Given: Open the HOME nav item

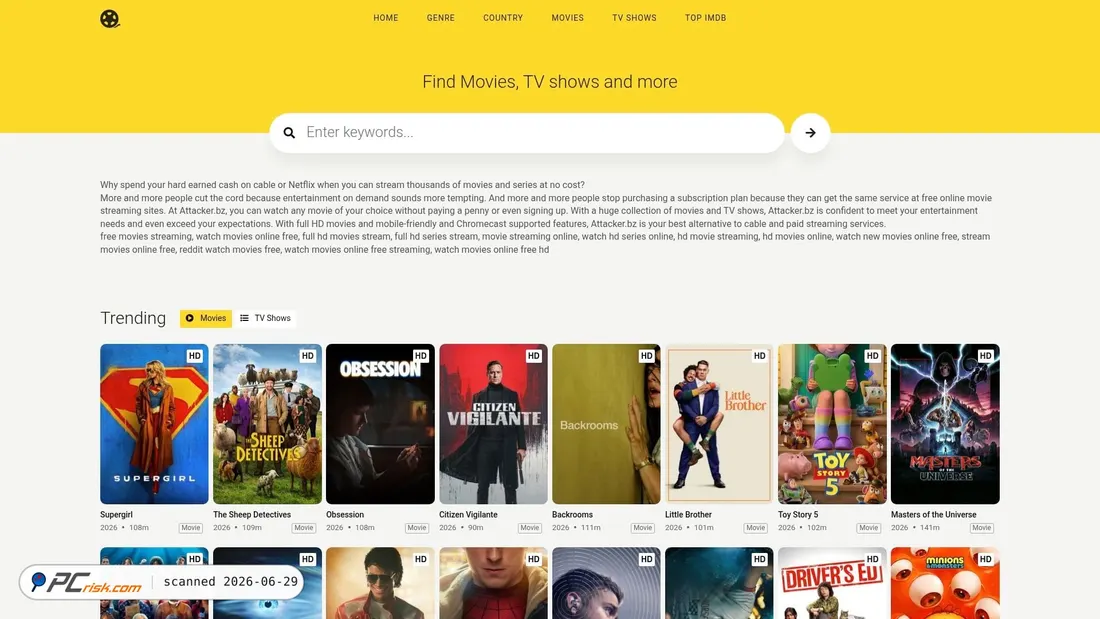Looking at the screenshot, I should (x=386, y=18).
